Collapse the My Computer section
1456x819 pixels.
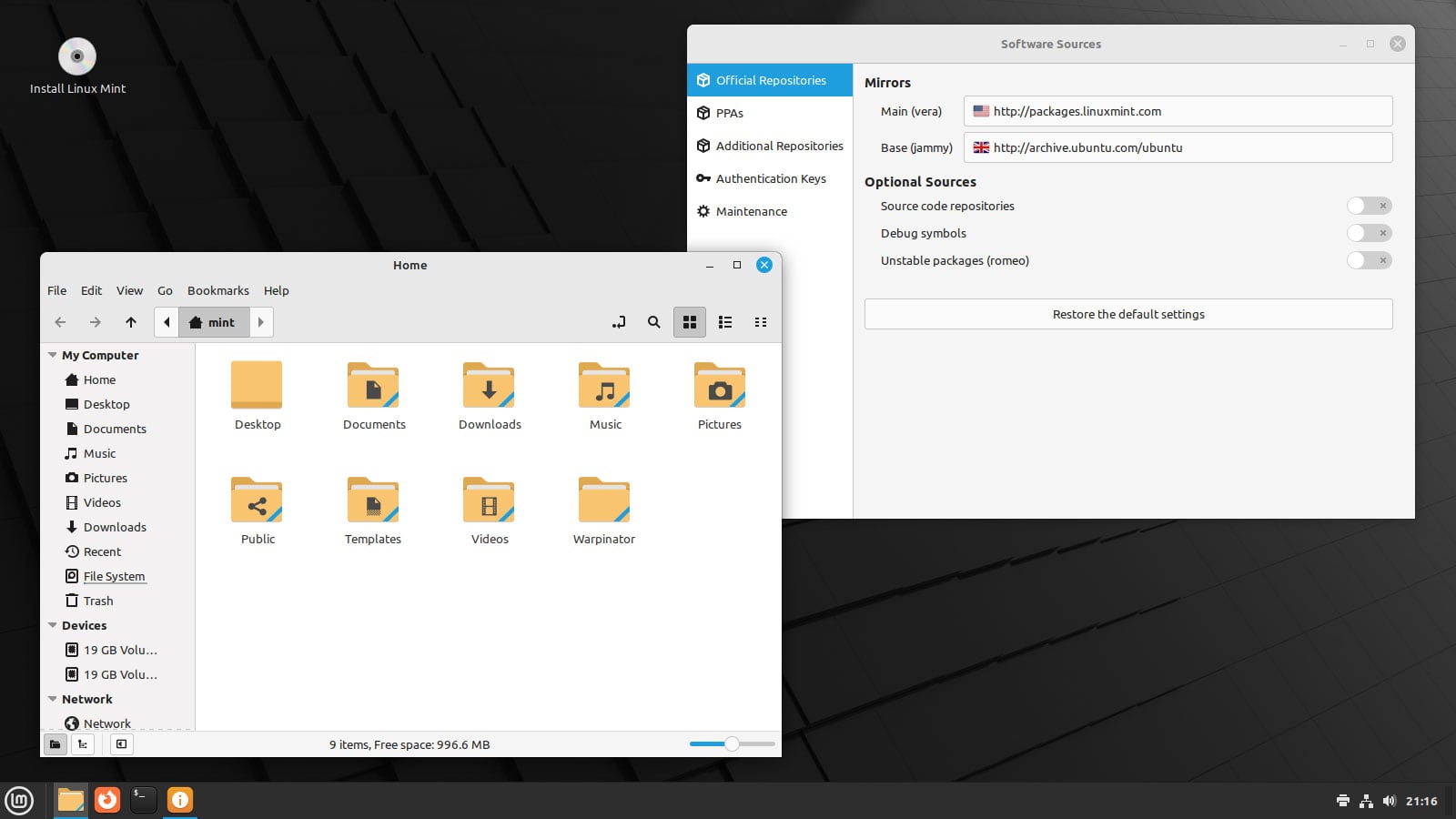coord(52,355)
